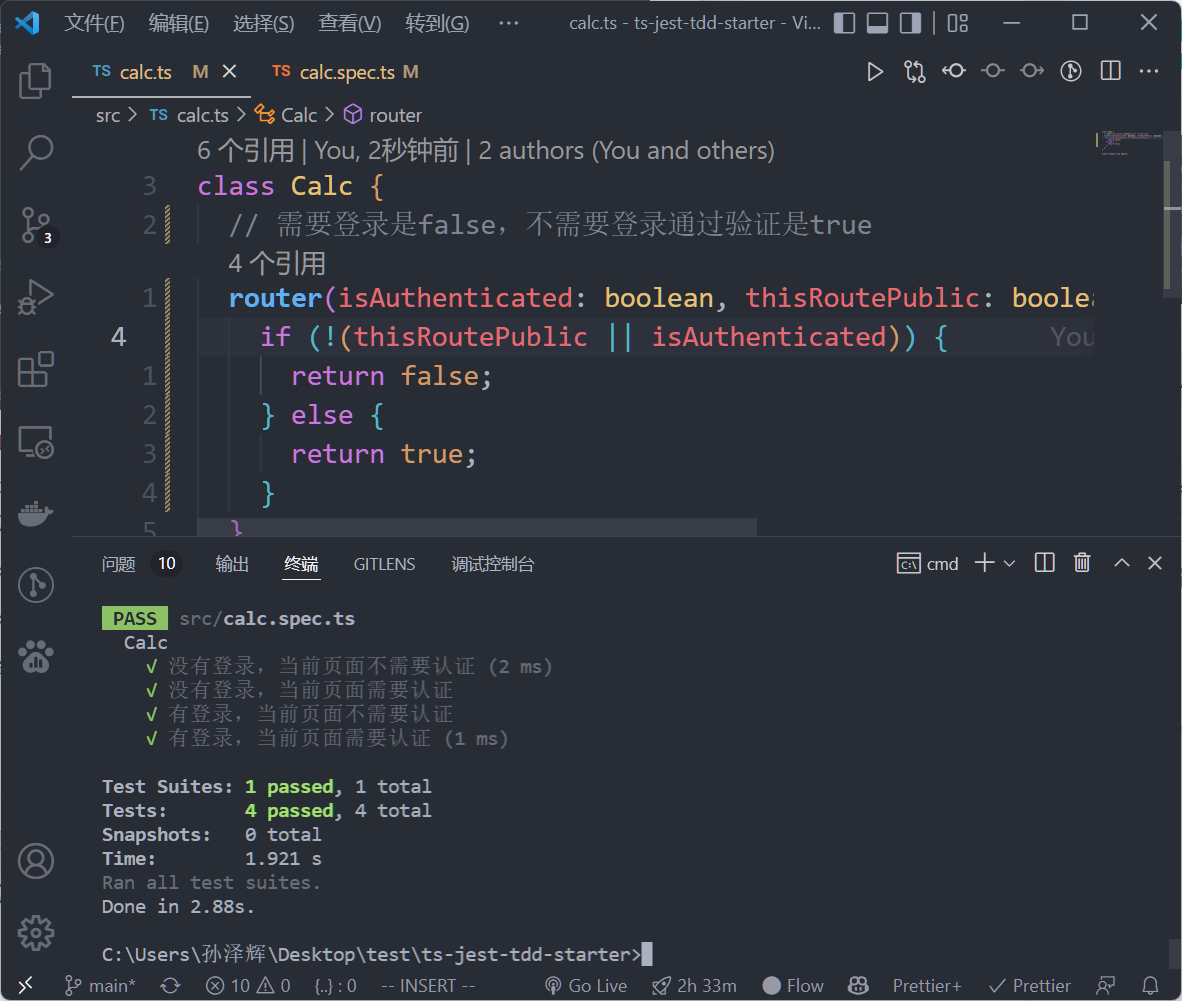The width and height of the screenshot is (1182, 1001).
Task: Open the Extensions view
Action: 36,369
